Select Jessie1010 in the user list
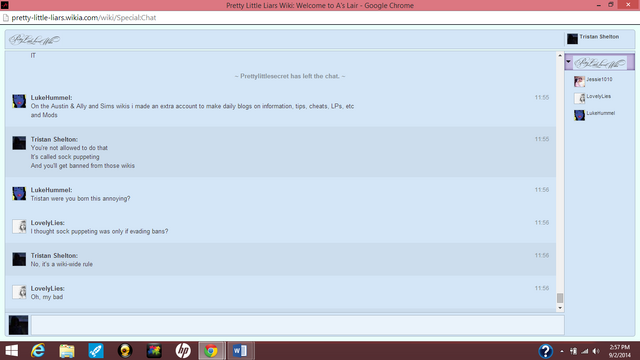This screenshot has width=640, height=360. pos(599,80)
